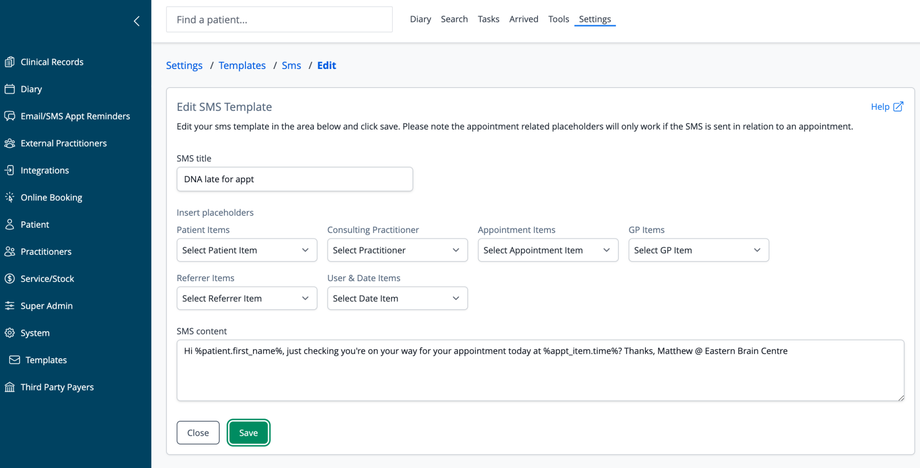920x468 pixels.
Task: Switch to the Tasks tab
Action: point(488,19)
